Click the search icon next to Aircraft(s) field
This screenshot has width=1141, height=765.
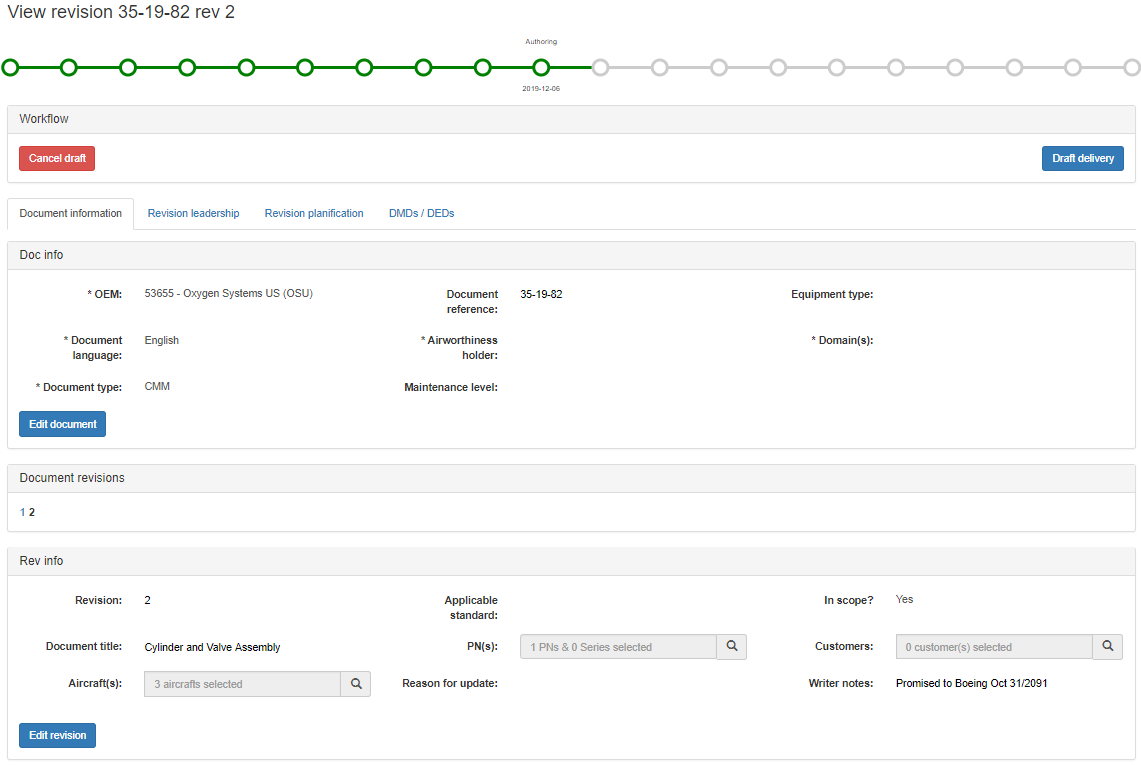click(355, 684)
